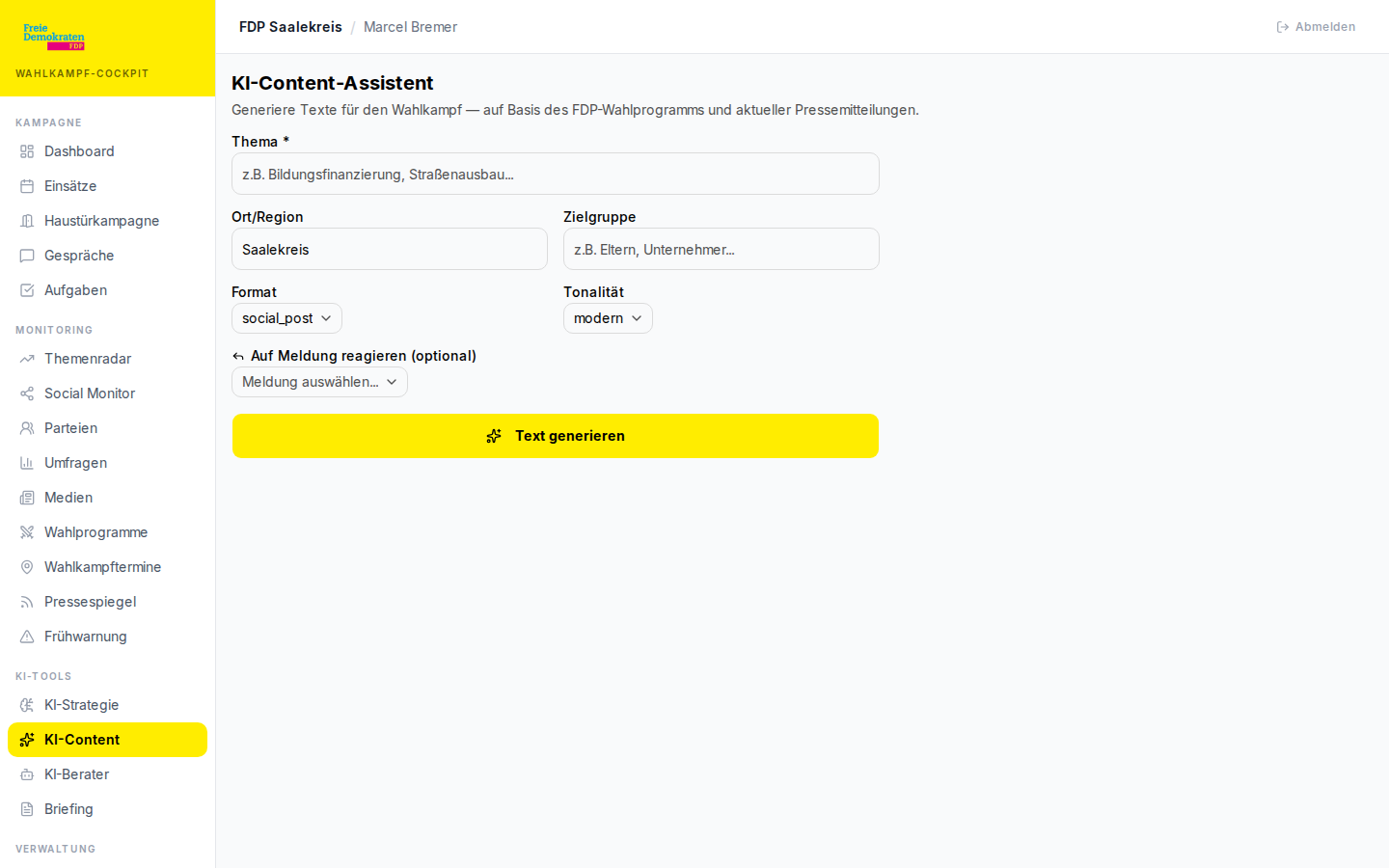Click the Einsätze calendar icon

[27, 186]
